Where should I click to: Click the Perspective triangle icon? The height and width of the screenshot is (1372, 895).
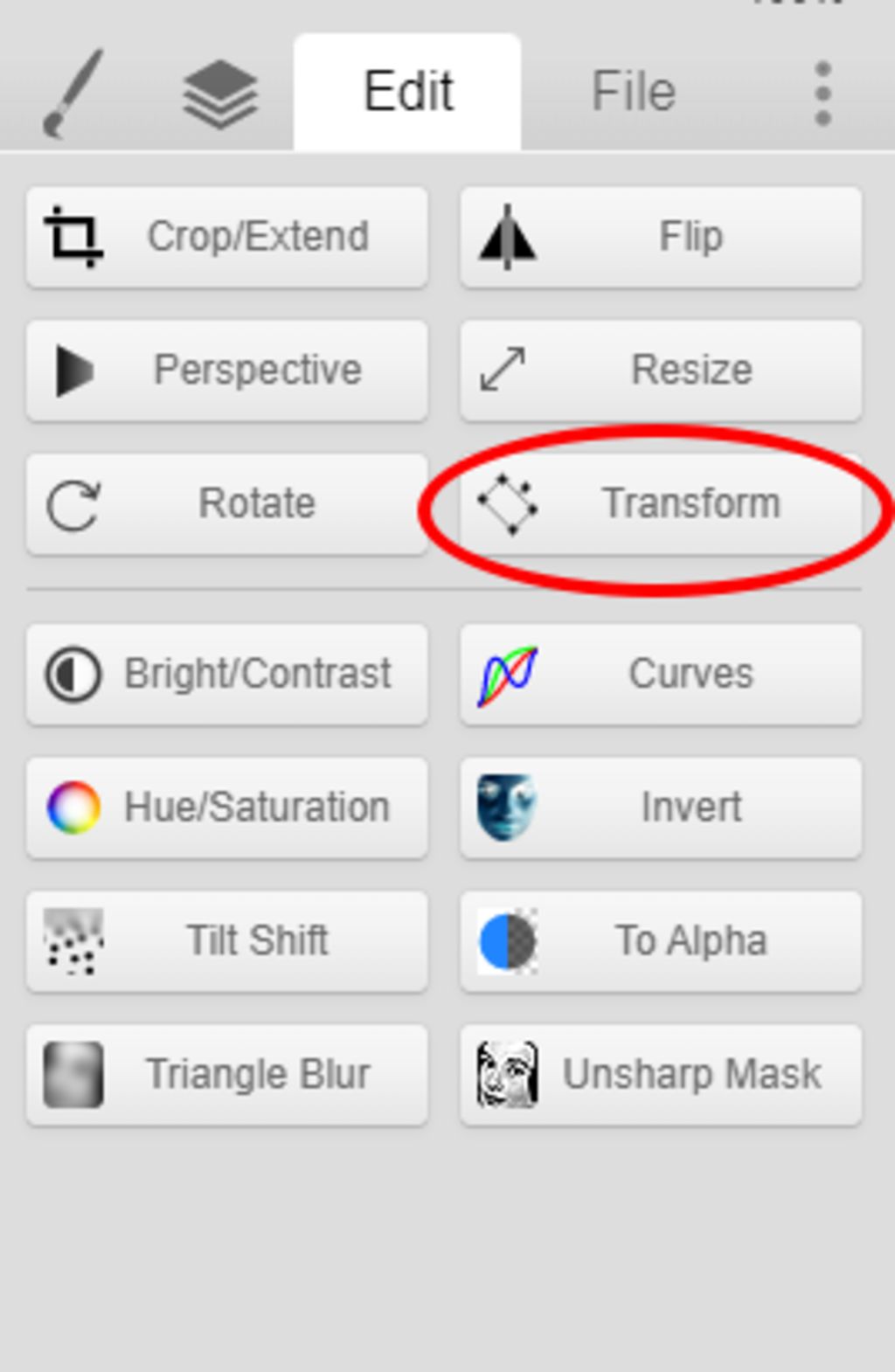[x=75, y=371]
